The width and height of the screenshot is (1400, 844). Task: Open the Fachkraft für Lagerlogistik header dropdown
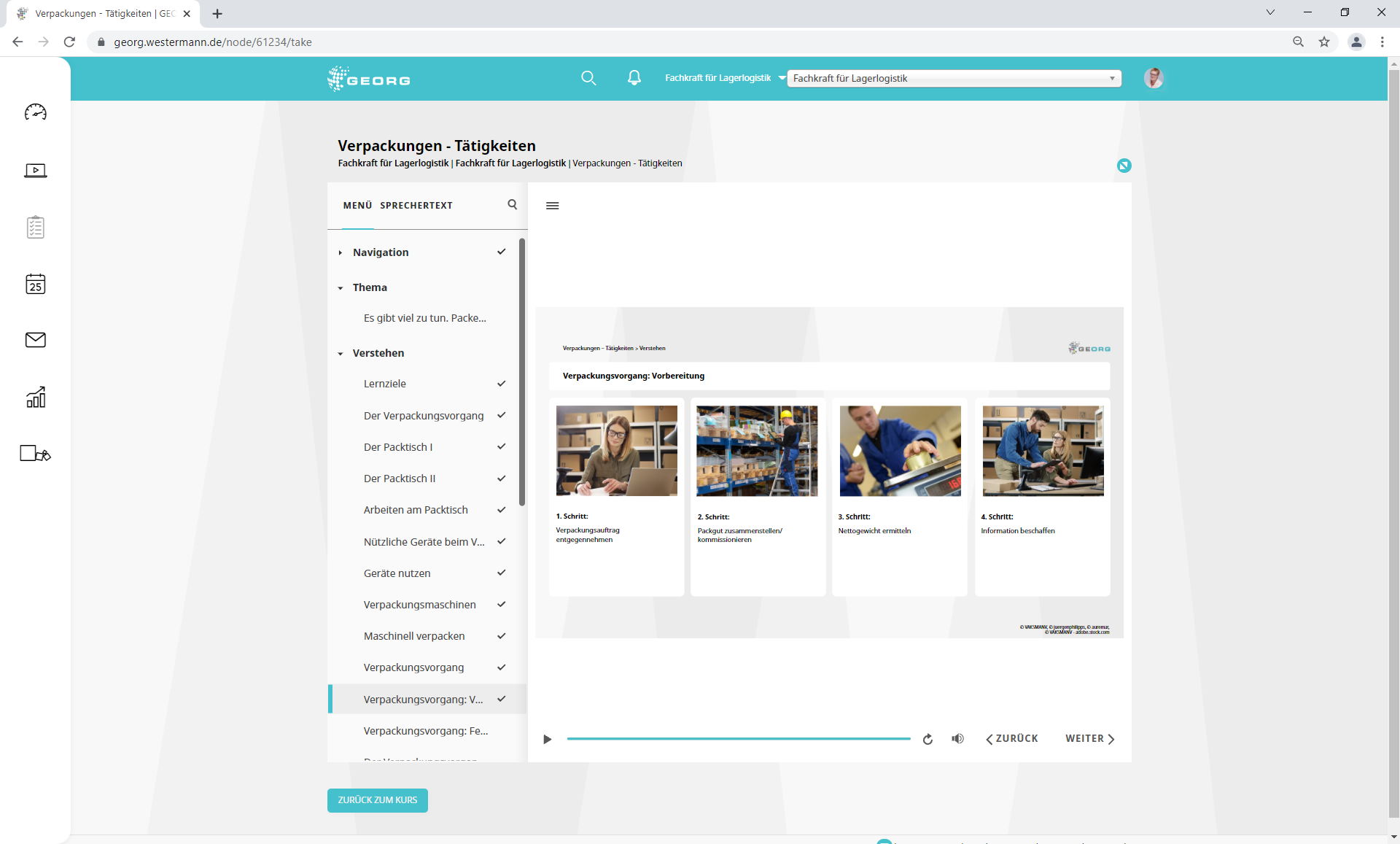[x=725, y=78]
